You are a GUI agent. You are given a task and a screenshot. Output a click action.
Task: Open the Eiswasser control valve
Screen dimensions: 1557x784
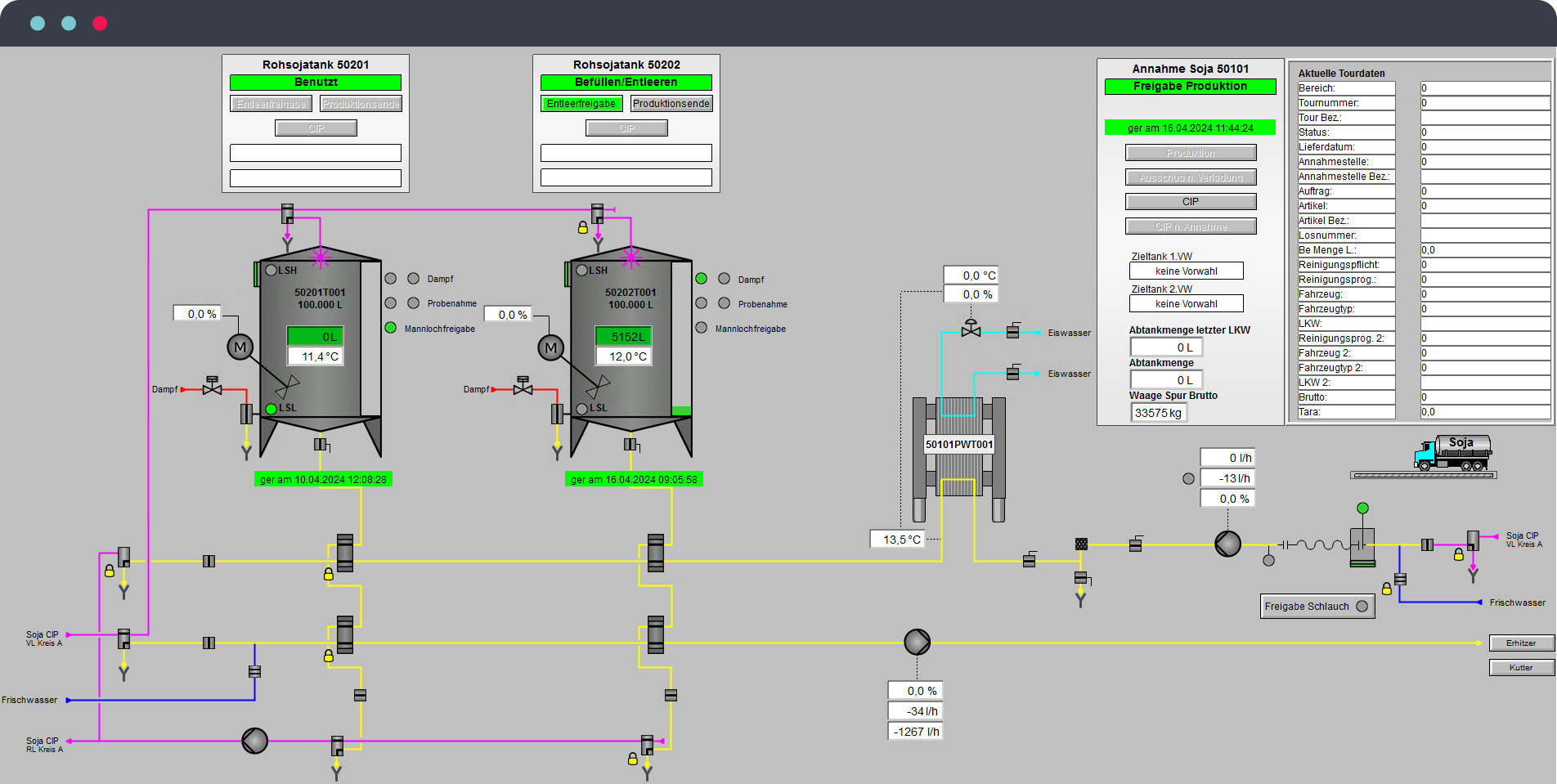point(971,329)
